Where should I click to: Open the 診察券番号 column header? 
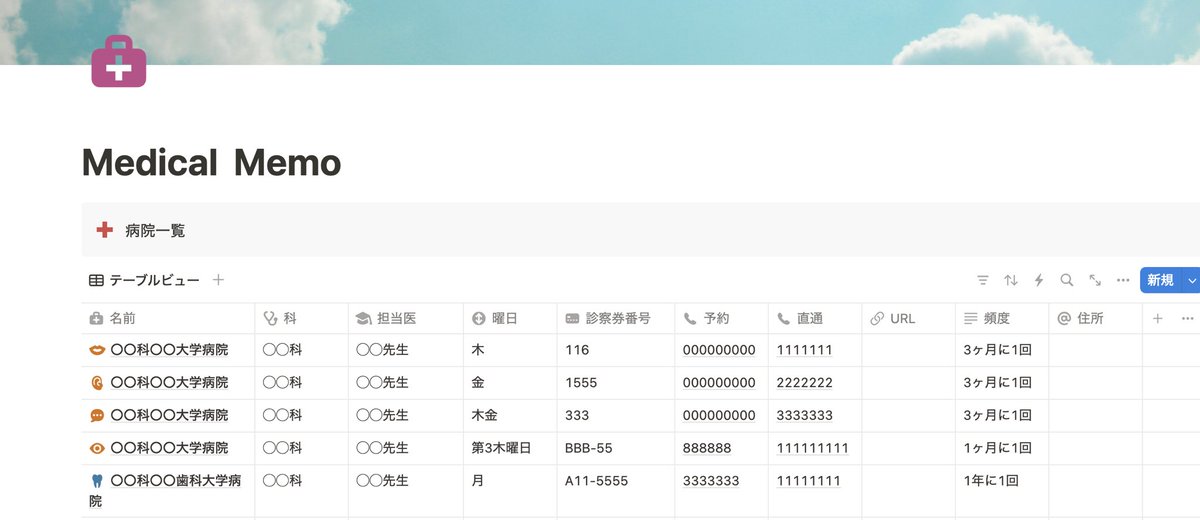[616, 319]
